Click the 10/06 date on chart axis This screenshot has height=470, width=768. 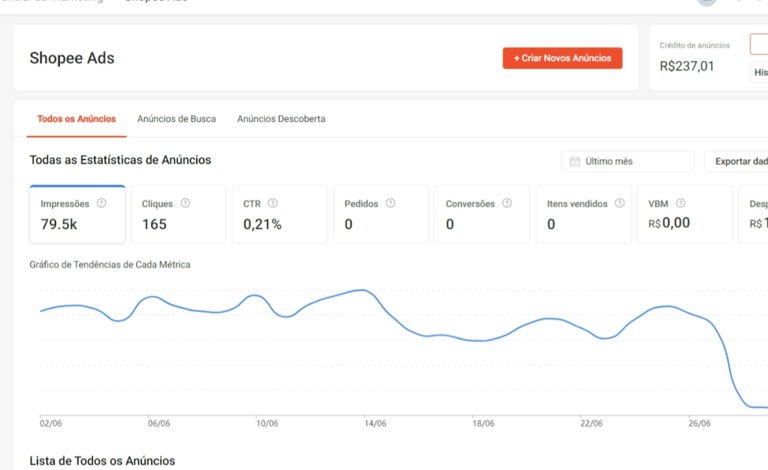point(267,423)
